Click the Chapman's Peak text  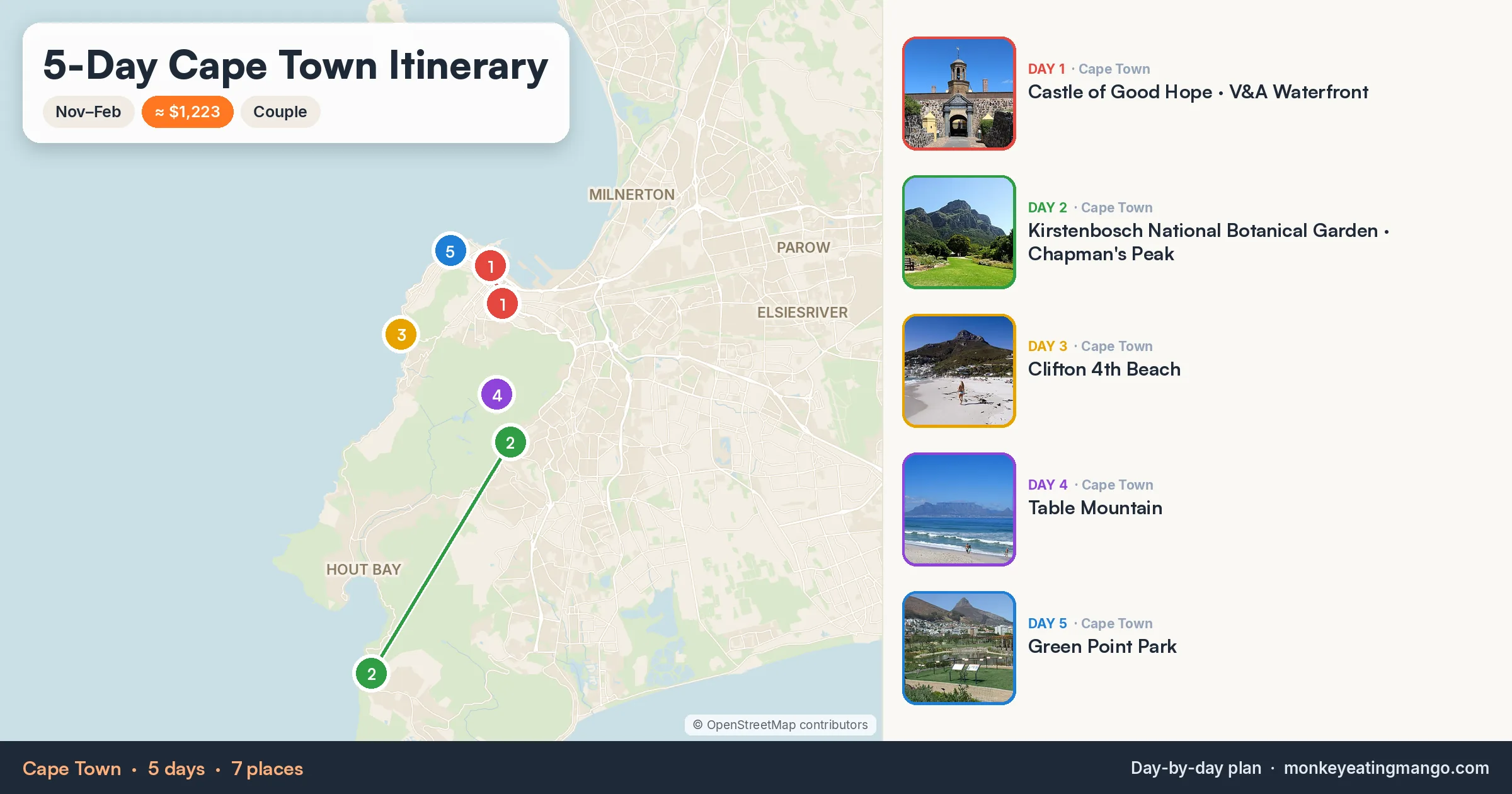coord(1101,254)
